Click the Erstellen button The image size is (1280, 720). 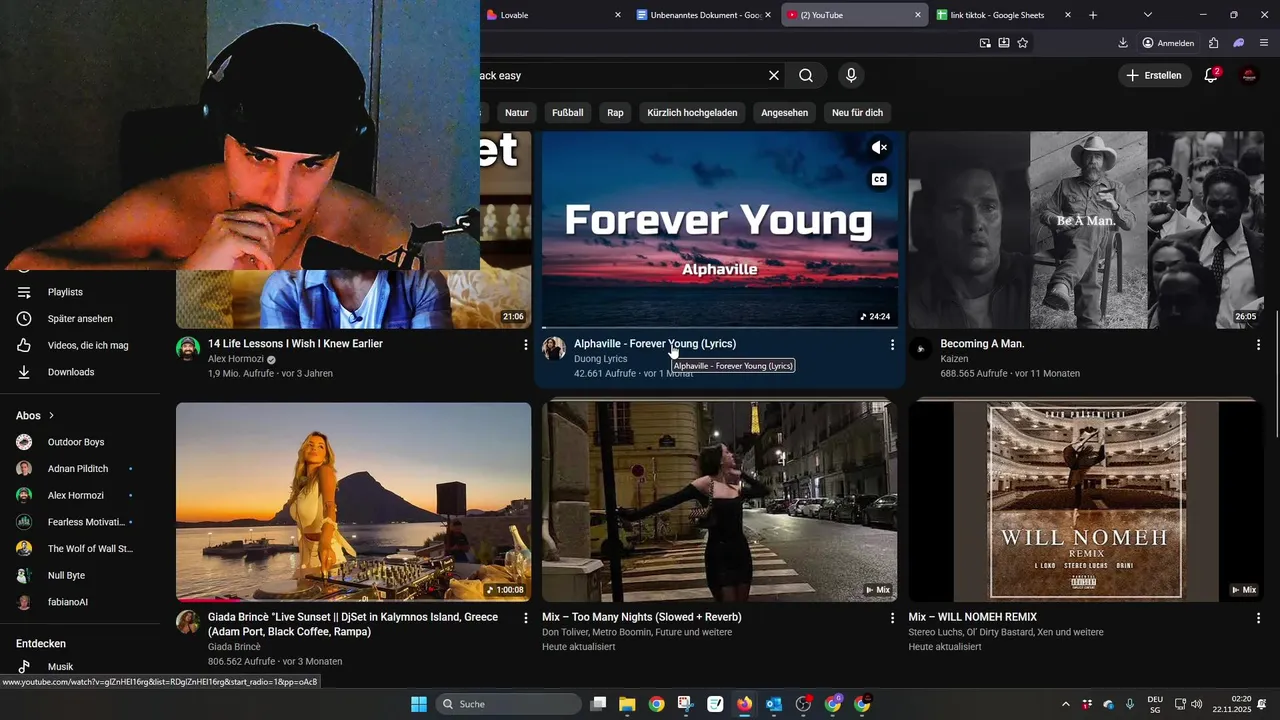[1154, 75]
